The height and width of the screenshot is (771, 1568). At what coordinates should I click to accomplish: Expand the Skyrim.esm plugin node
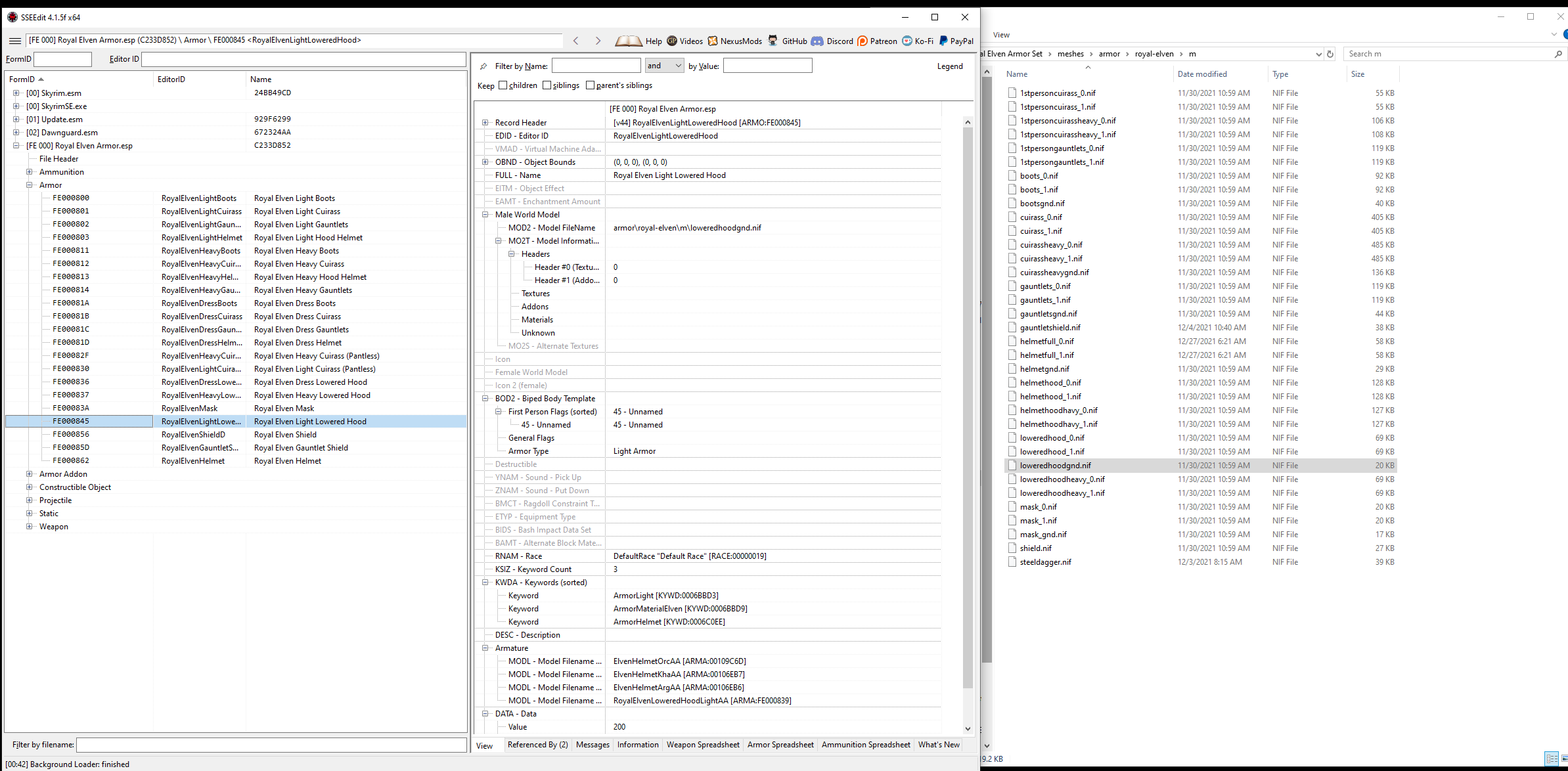tap(16, 93)
